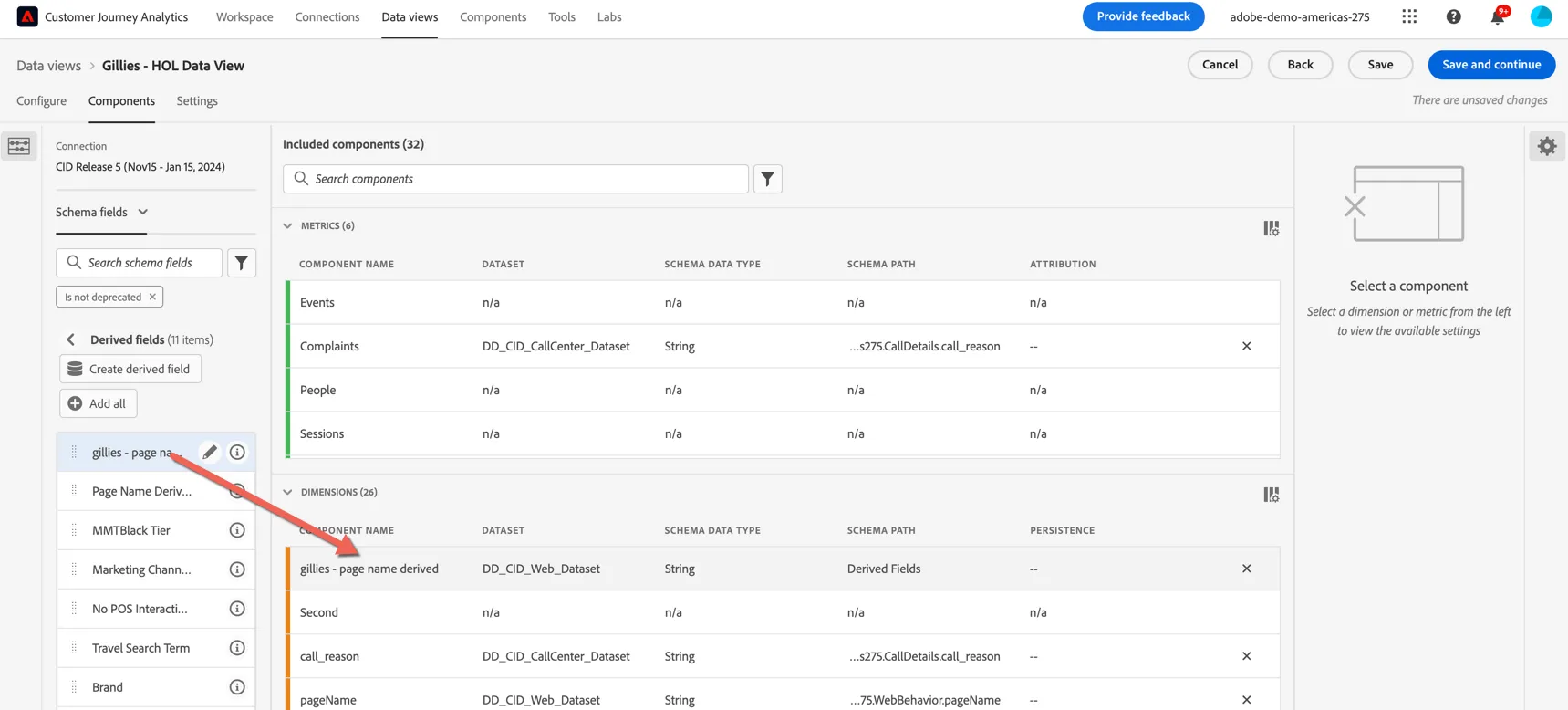Collapse the Dimensions (26) section
Viewport: 1568px width, 710px height.
click(288, 492)
